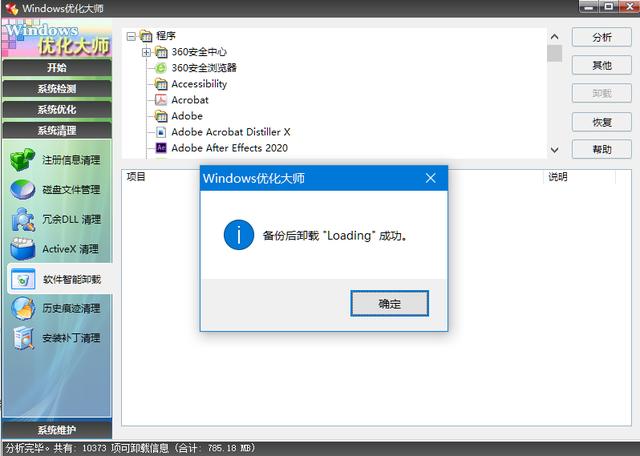Select Adobe After Effects 2020 row text
The height and width of the screenshot is (456, 640).
(229, 148)
